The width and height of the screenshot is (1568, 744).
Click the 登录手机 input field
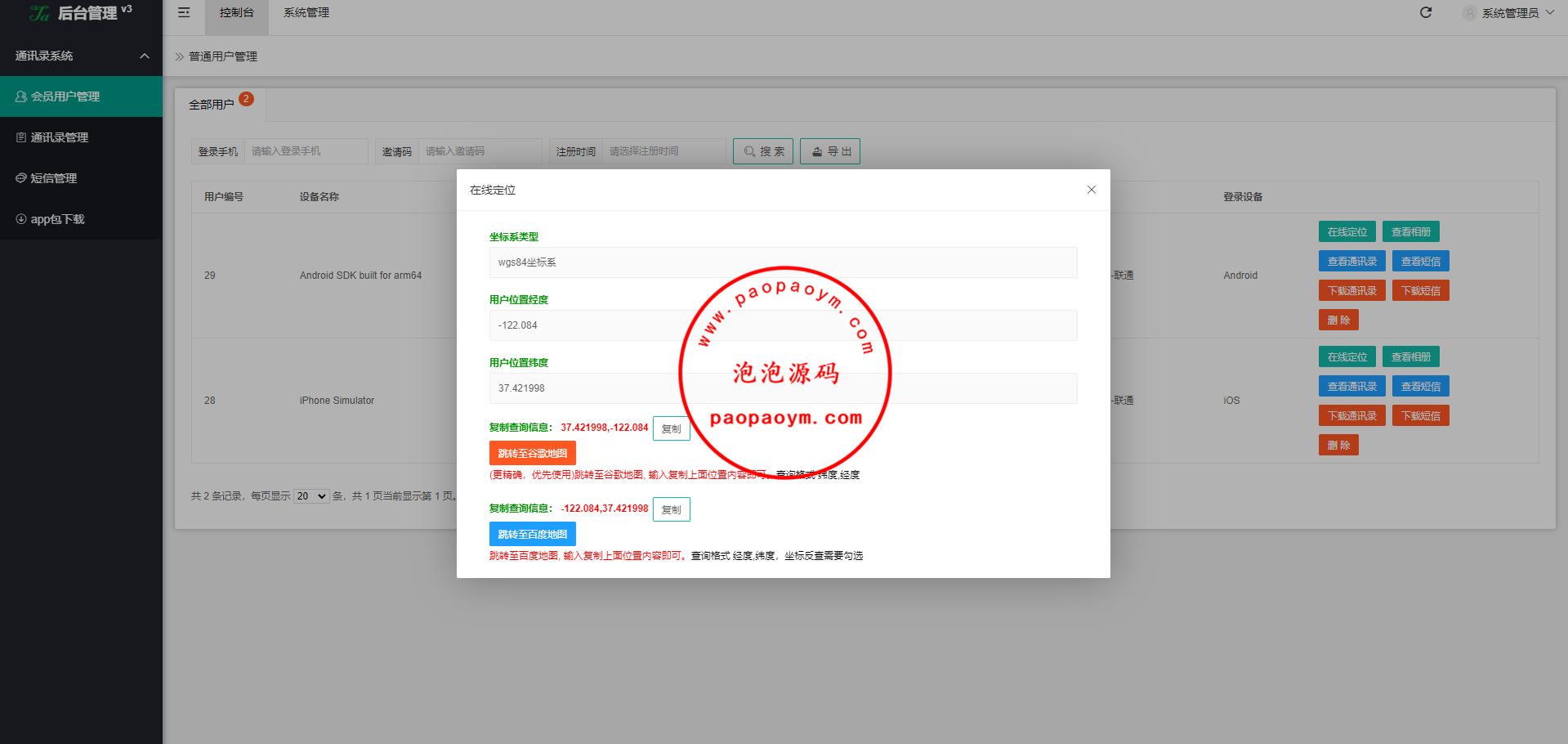pyautogui.click(x=306, y=151)
